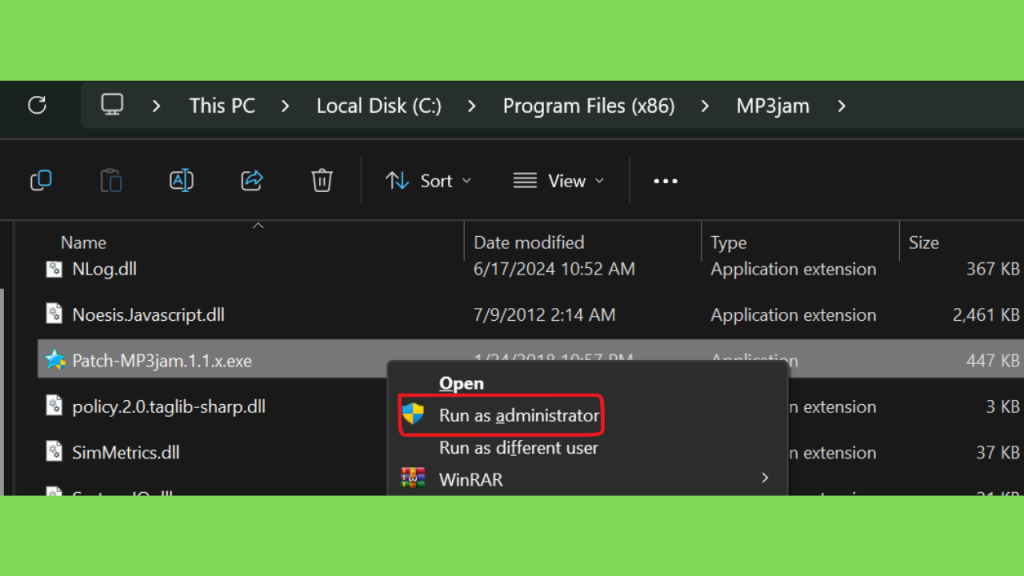This screenshot has width=1024, height=576.
Task: Copy the selected file
Action: [x=41, y=180]
